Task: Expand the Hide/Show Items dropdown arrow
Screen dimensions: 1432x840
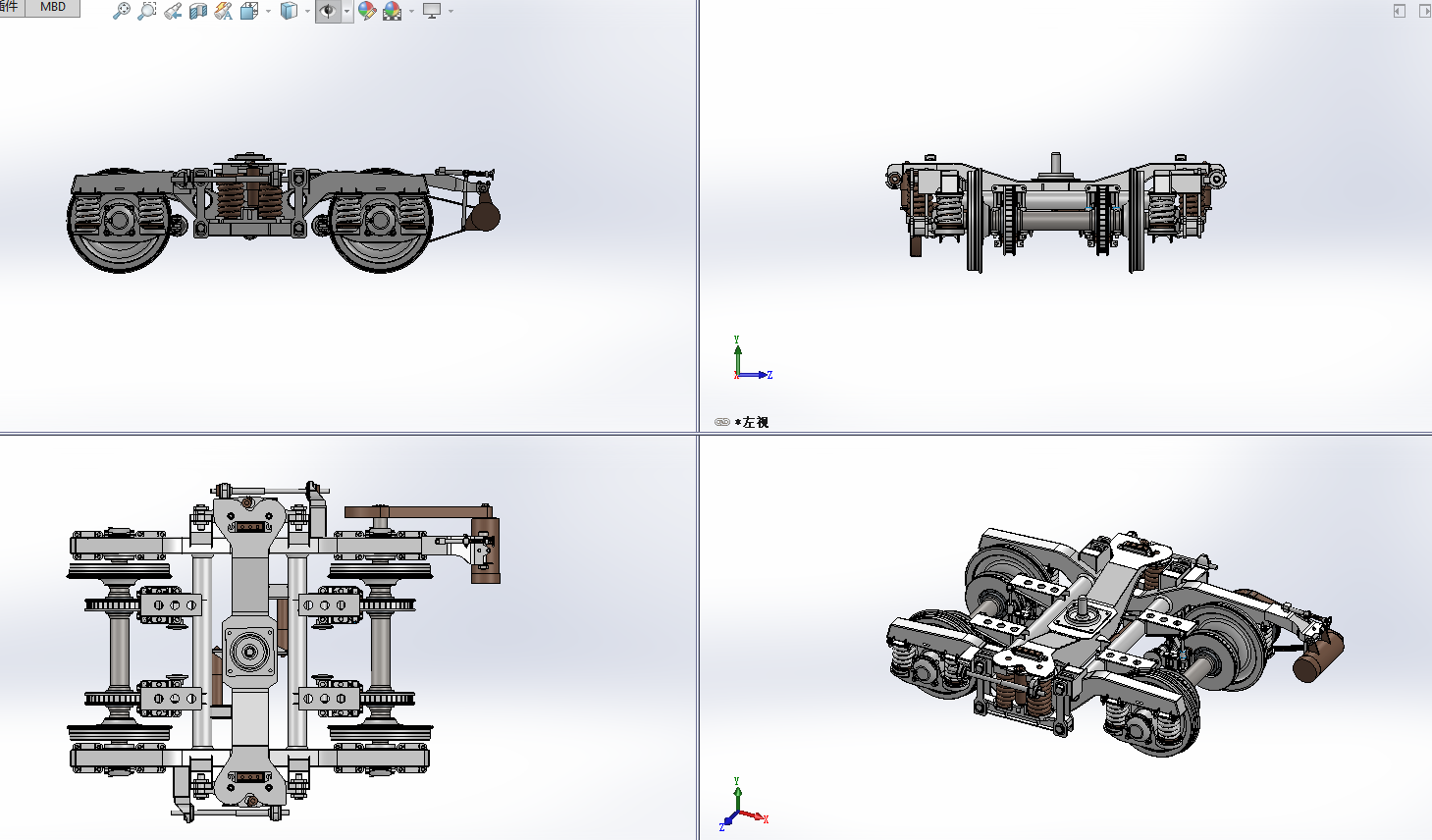Action: click(346, 12)
